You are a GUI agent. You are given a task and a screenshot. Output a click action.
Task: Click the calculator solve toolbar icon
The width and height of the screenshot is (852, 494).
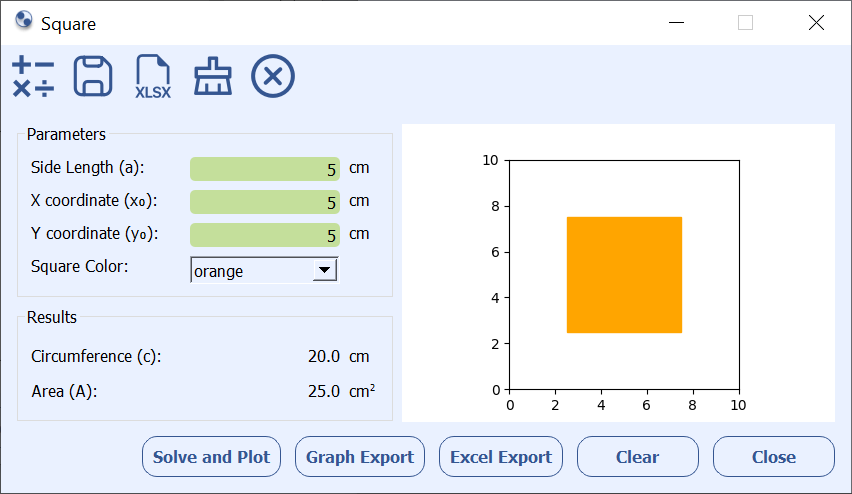tap(33, 77)
